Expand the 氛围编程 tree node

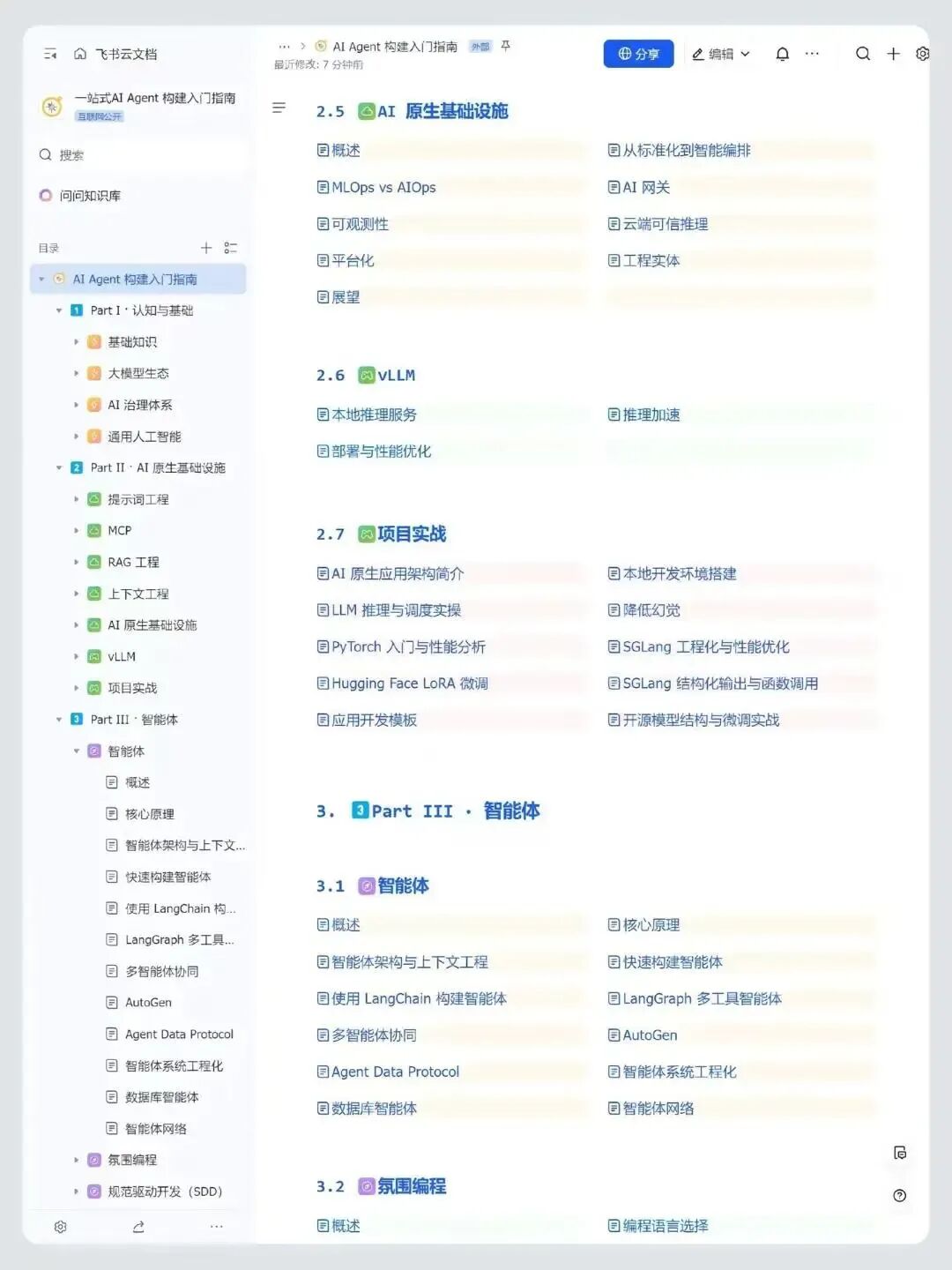click(x=76, y=1160)
